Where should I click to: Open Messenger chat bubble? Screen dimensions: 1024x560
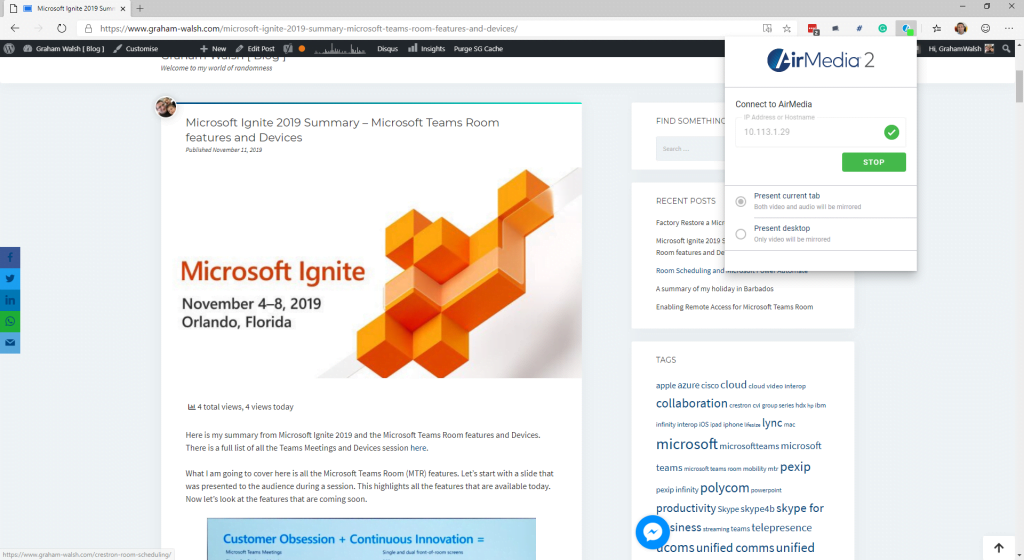pyautogui.click(x=652, y=532)
